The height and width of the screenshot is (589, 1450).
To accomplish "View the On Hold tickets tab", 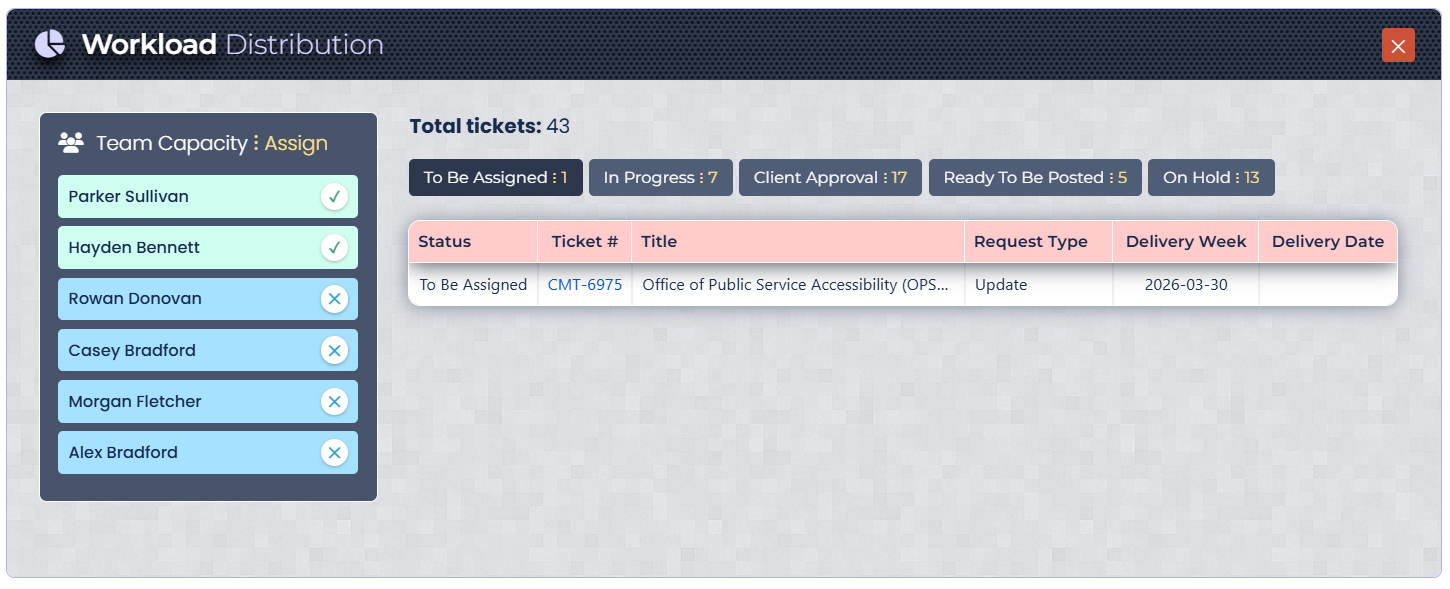I will 1211,178.
